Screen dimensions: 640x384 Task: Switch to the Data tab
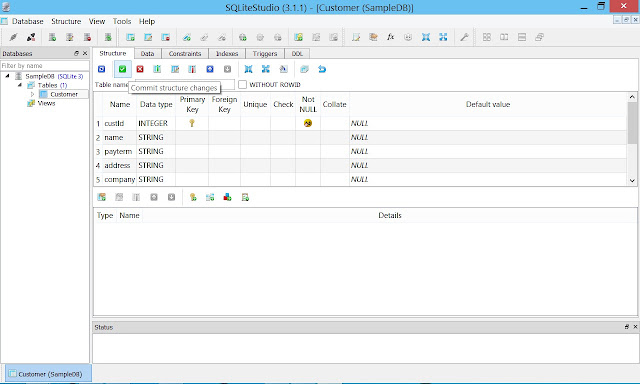pos(147,53)
